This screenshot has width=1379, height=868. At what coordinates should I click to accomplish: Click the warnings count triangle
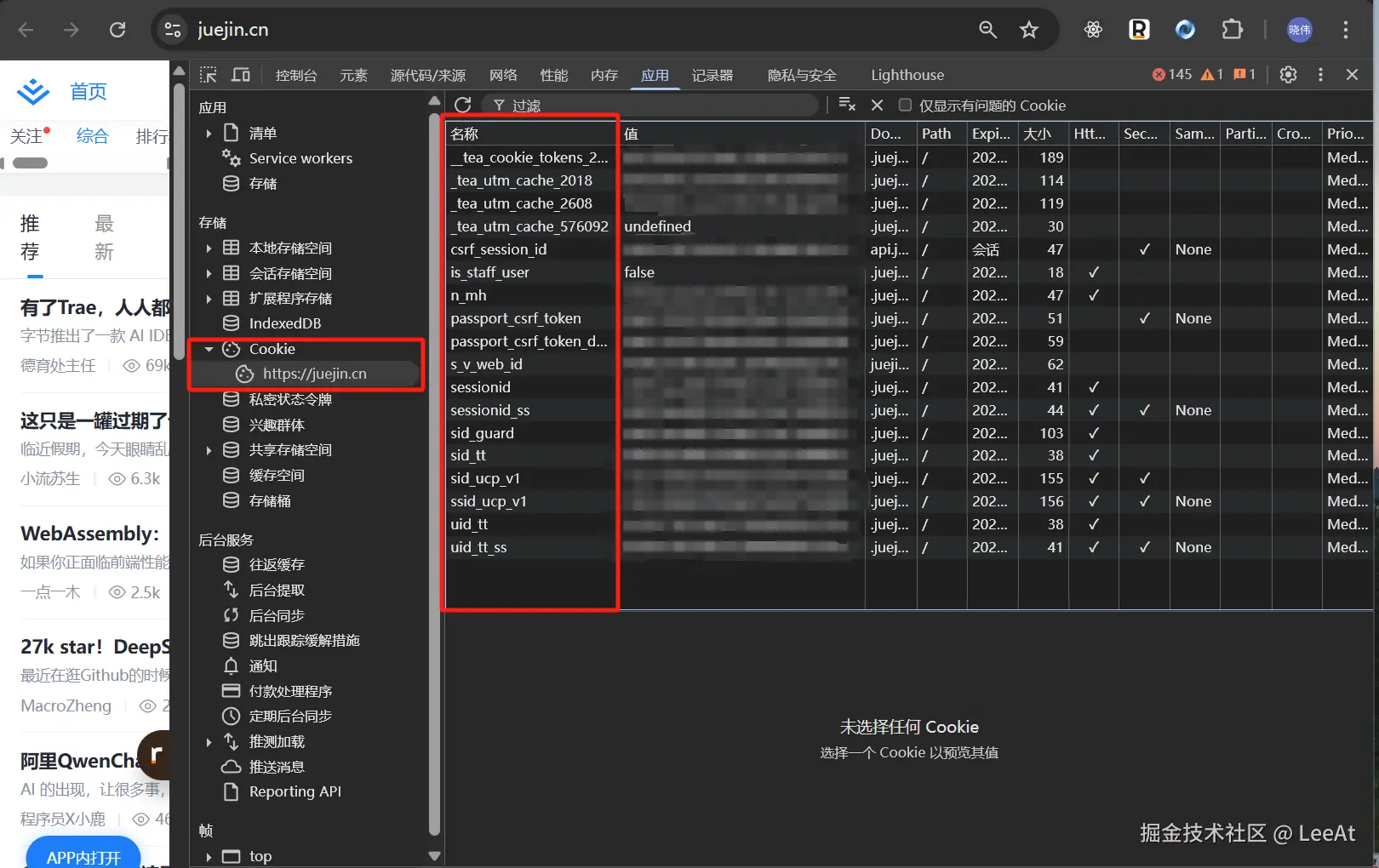point(1211,75)
